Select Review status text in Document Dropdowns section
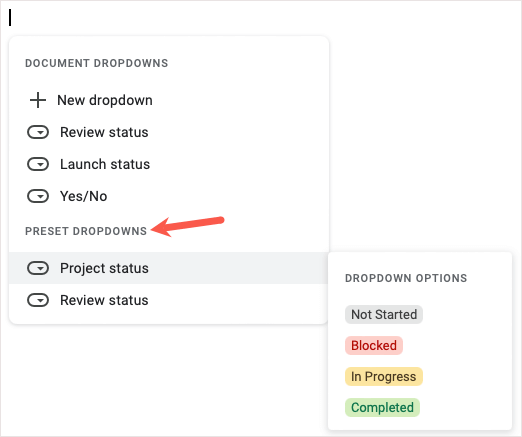Screen dimensions: 522x437 [x=104, y=132]
